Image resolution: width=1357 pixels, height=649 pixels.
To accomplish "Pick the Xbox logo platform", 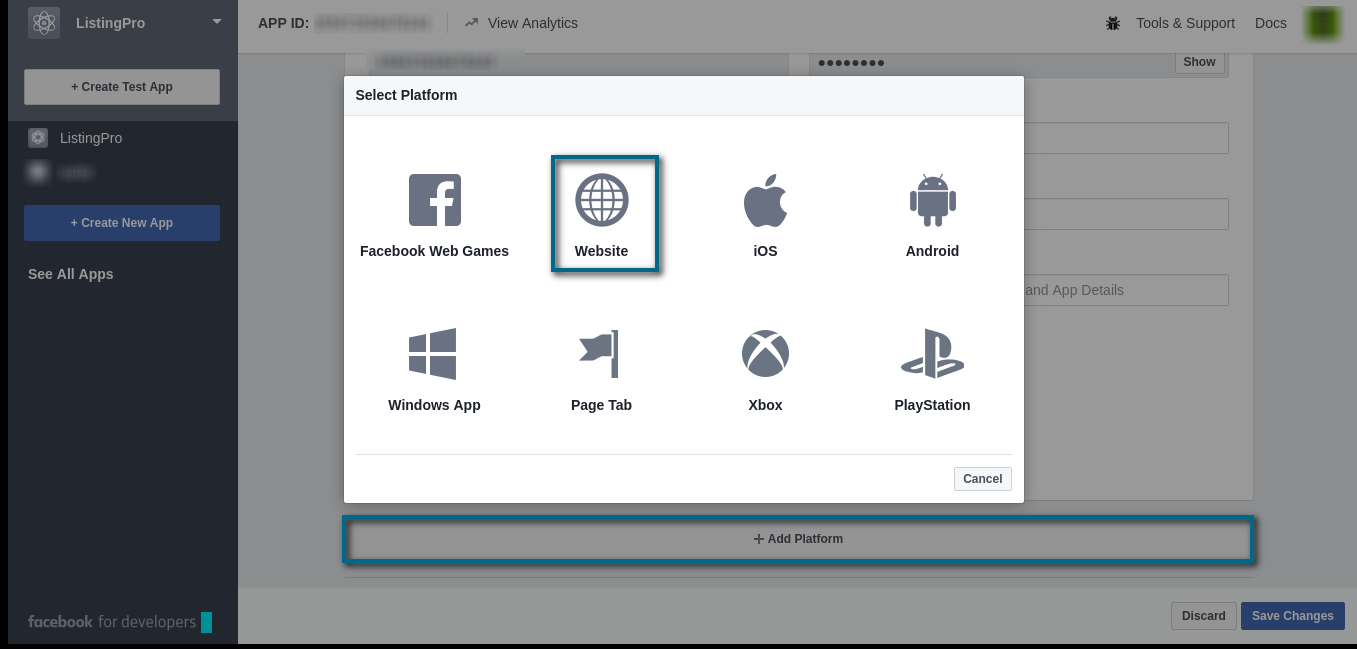I will (765, 354).
